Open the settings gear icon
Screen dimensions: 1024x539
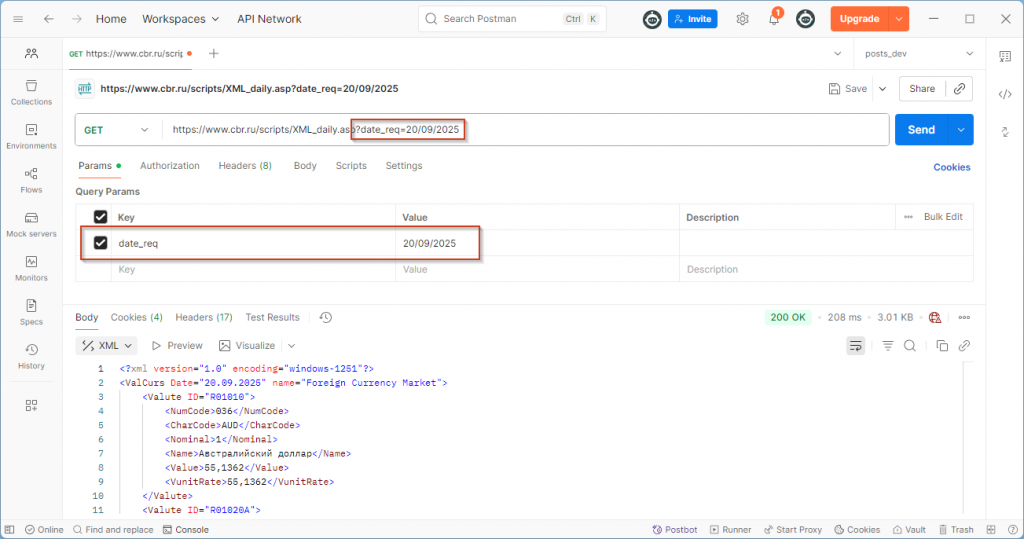click(x=742, y=19)
